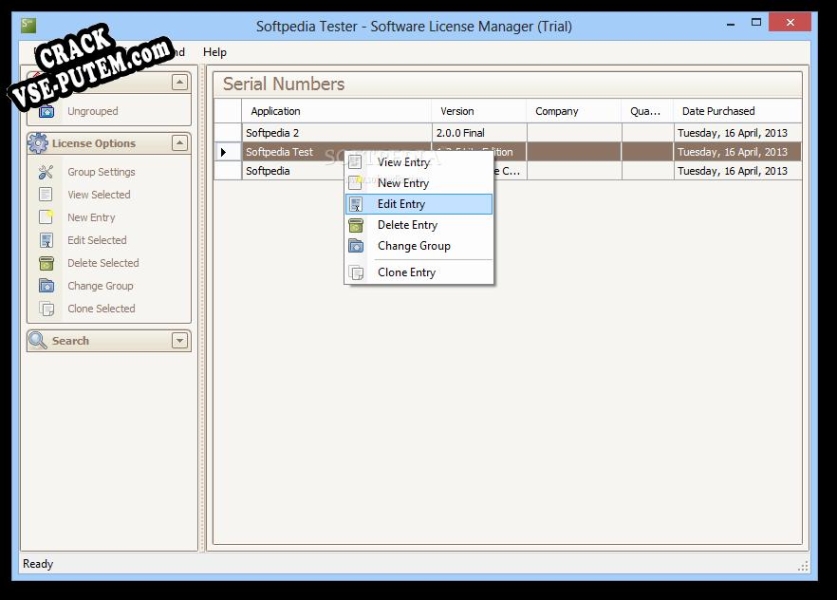Click the 2.0.0 Final version cell
Screen dimensions: 837x600
coord(479,133)
